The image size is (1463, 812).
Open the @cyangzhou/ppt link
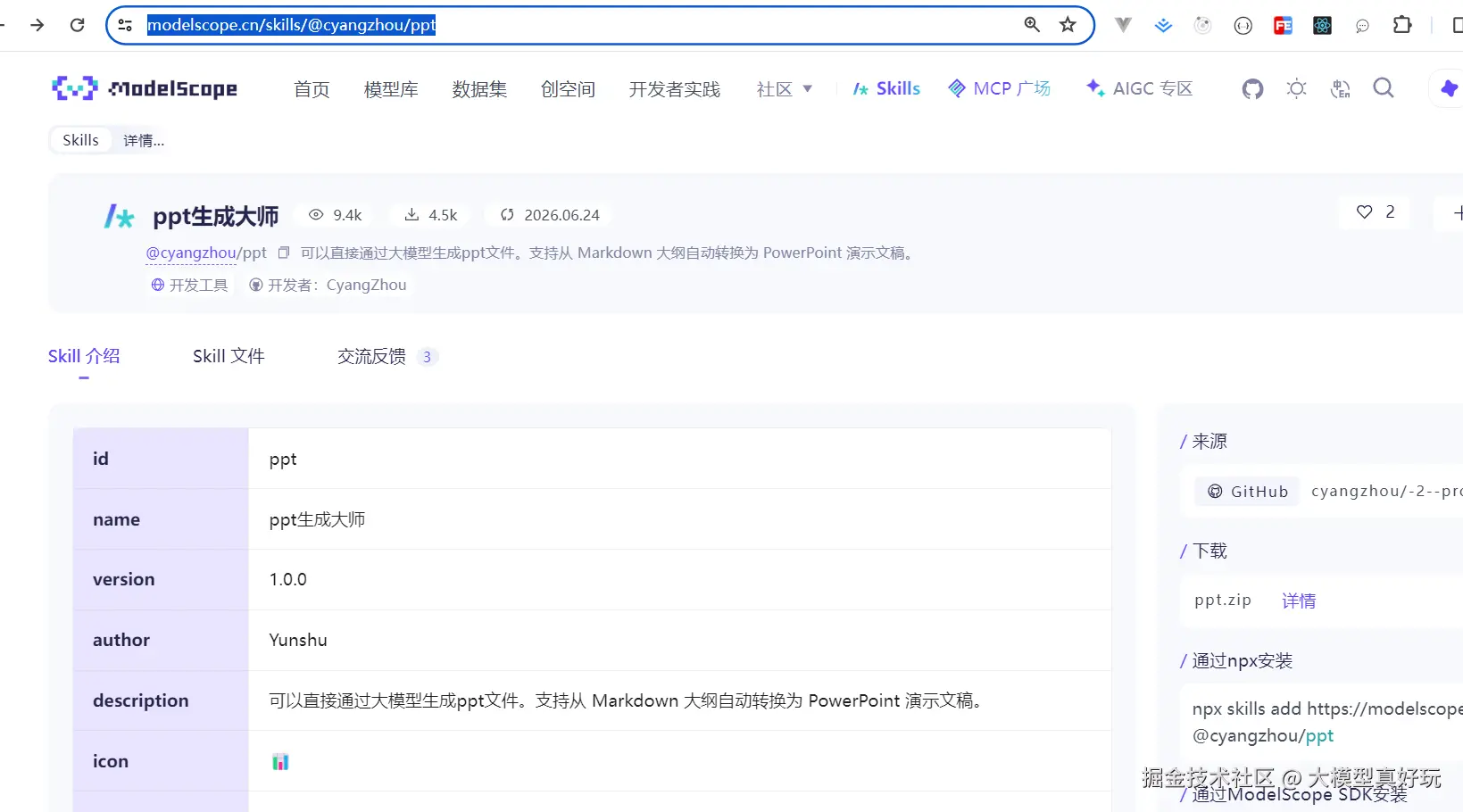pos(206,253)
